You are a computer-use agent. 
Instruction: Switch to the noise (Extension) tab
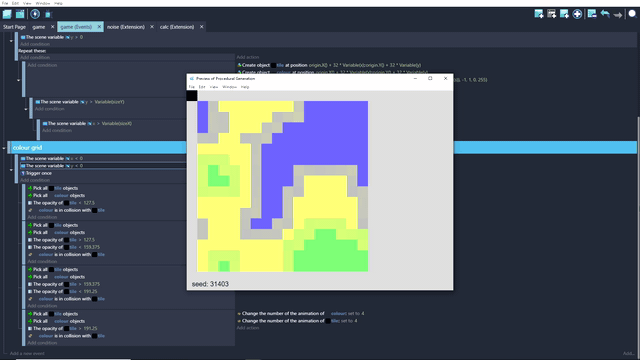point(126,27)
